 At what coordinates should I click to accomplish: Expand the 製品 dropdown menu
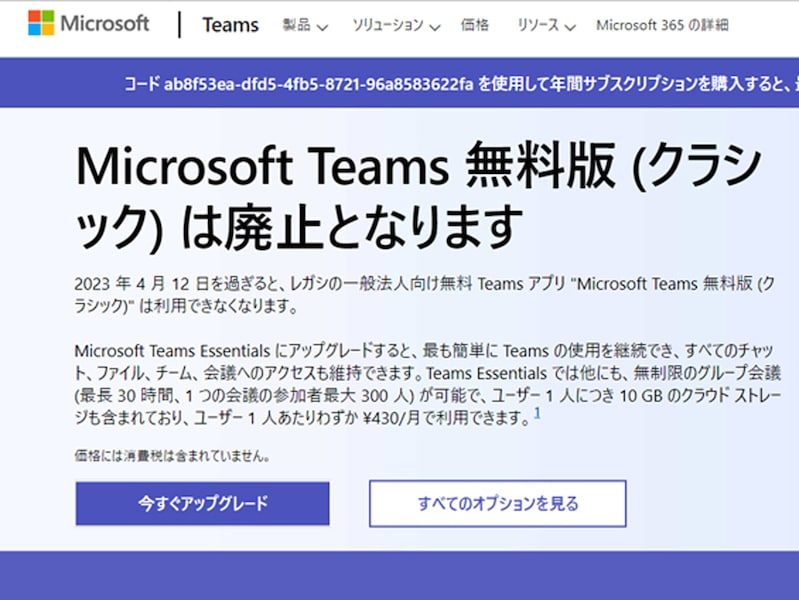pyautogui.click(x=305, y=25)
